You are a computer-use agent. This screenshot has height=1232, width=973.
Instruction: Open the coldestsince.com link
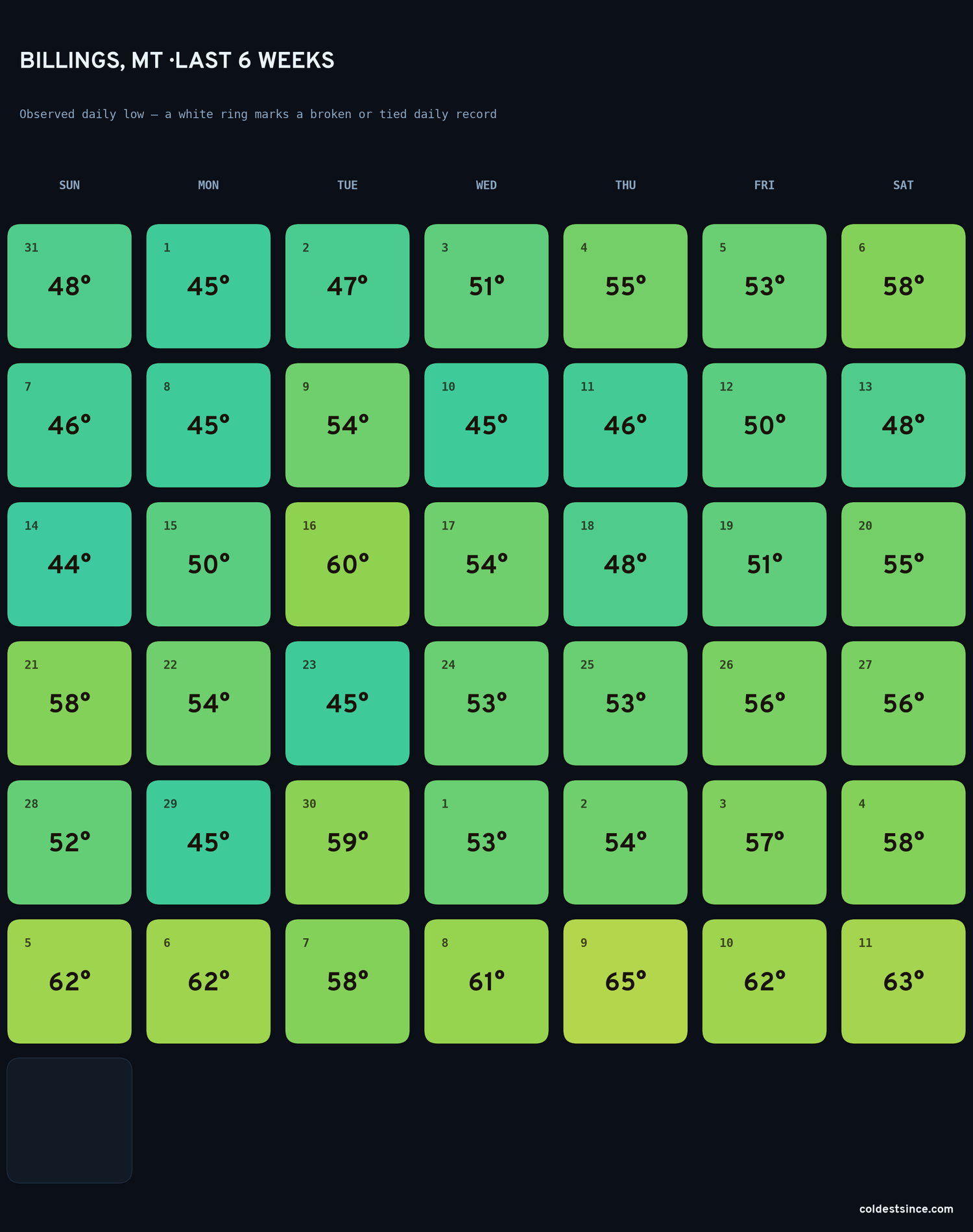click(x=906, y=1209)
